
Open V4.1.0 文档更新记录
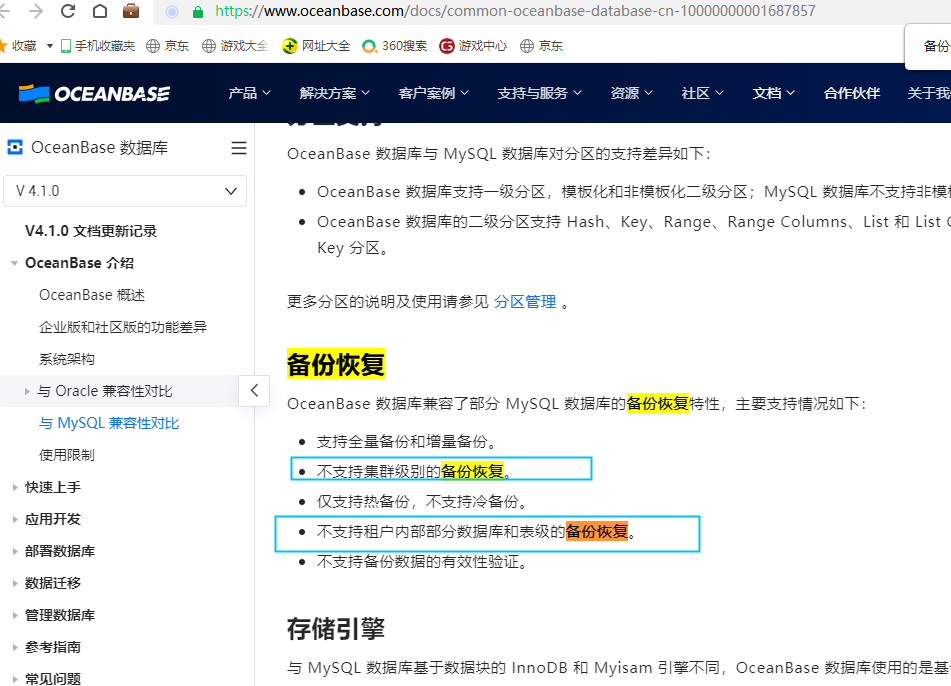[91, 231]
